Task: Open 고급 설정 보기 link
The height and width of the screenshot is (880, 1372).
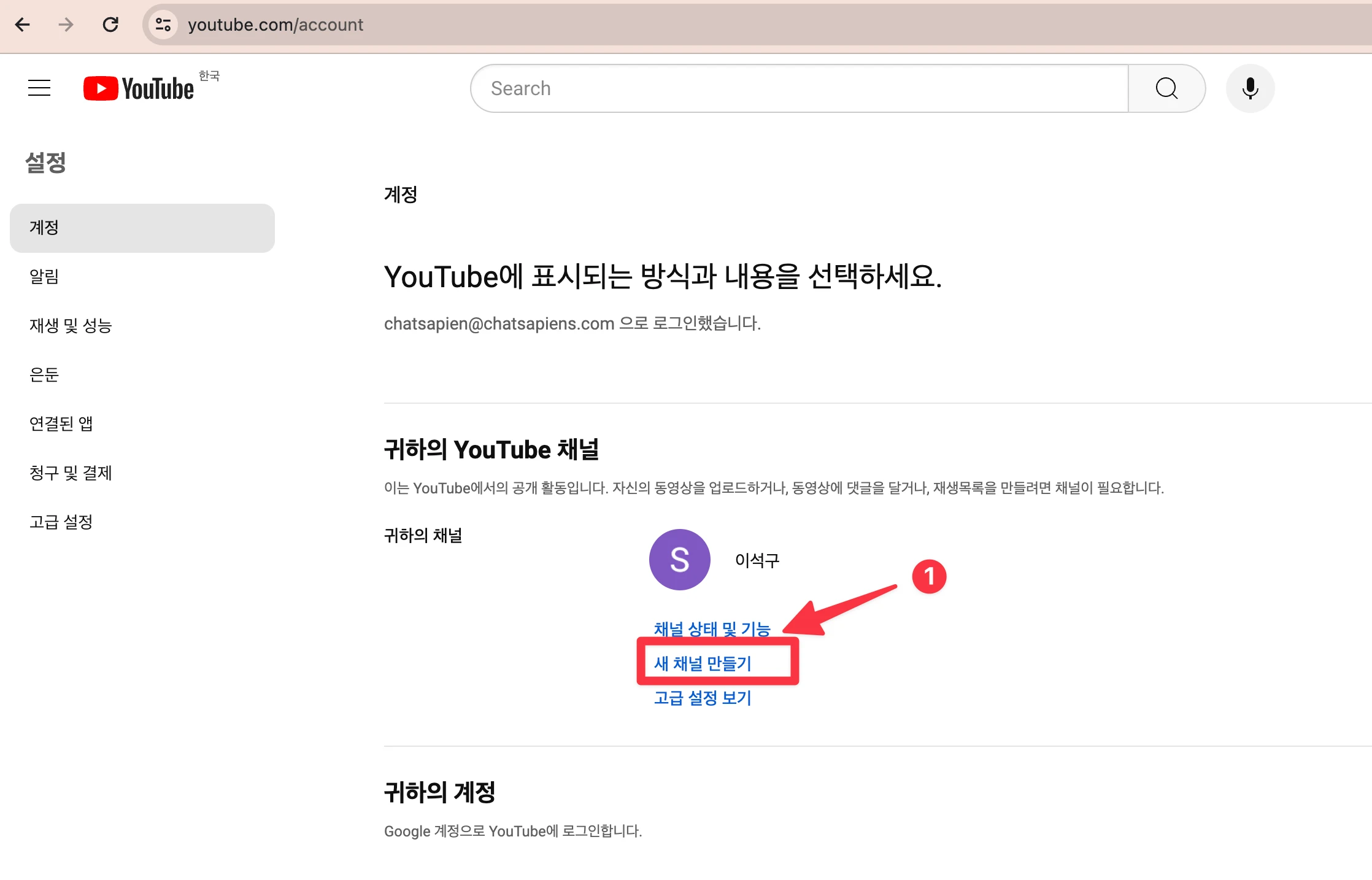Action: (703, 698)
